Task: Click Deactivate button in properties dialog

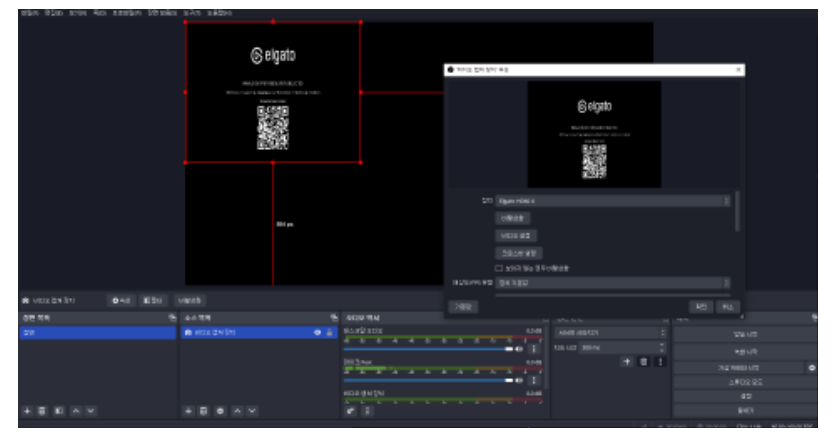Action: (x=513, y=218)
